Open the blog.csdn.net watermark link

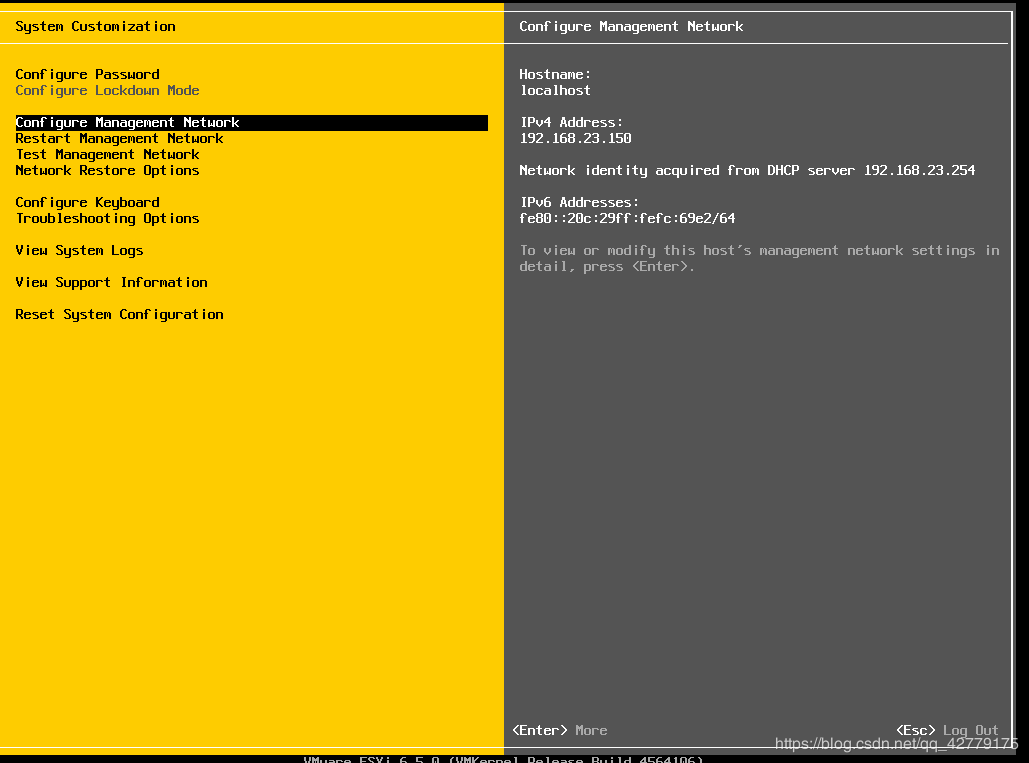(896, 744)
